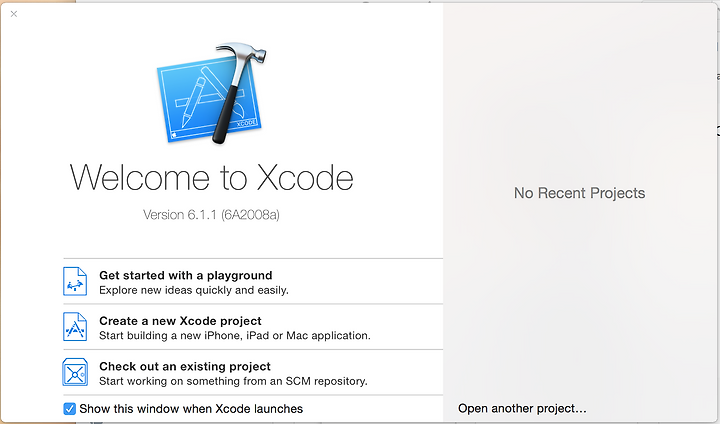The image size is (720, 424).
Task: Uncheck Show this window when Xcode launches
Action: (69, 408)
